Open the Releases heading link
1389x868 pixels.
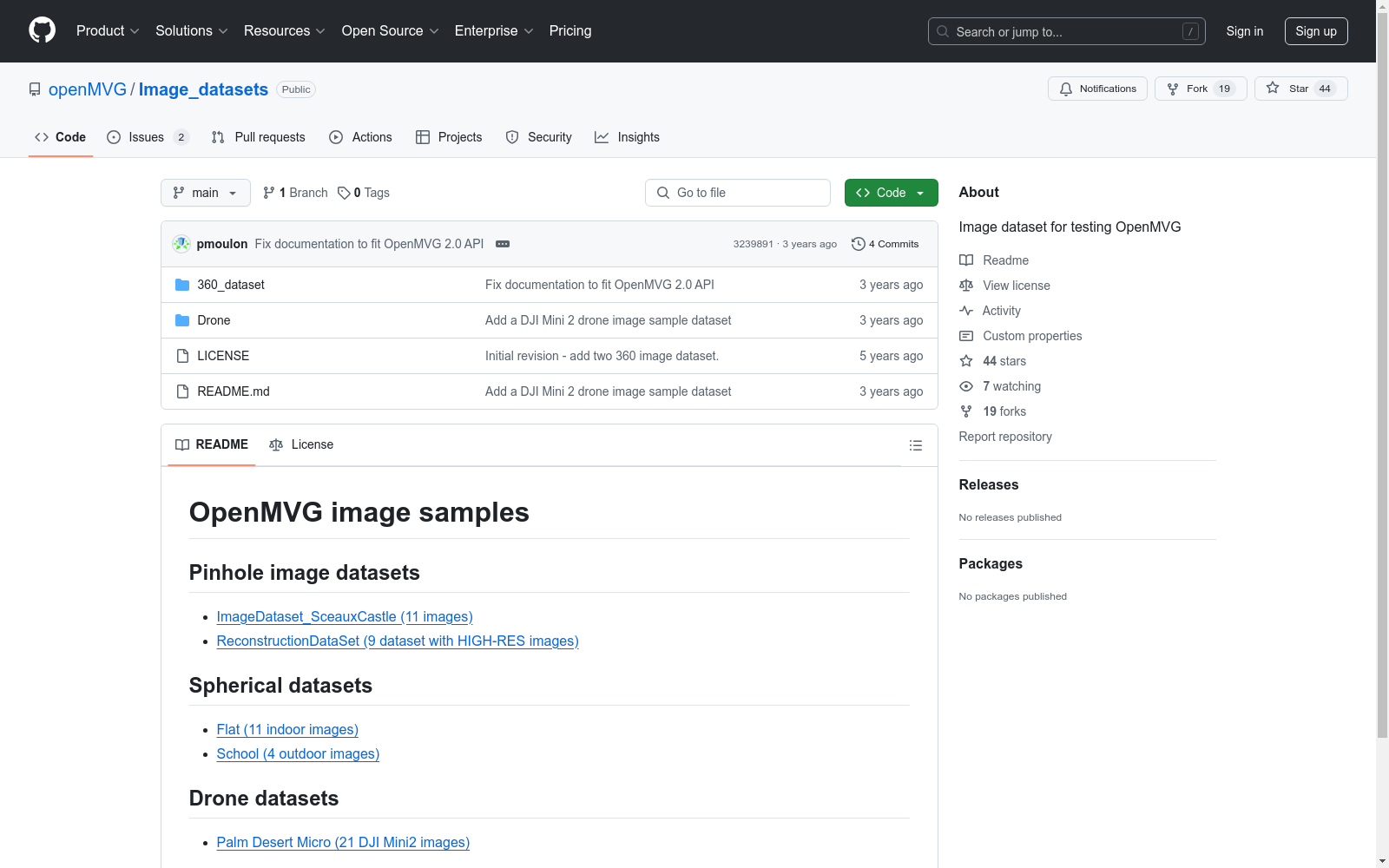pos(989,484)
